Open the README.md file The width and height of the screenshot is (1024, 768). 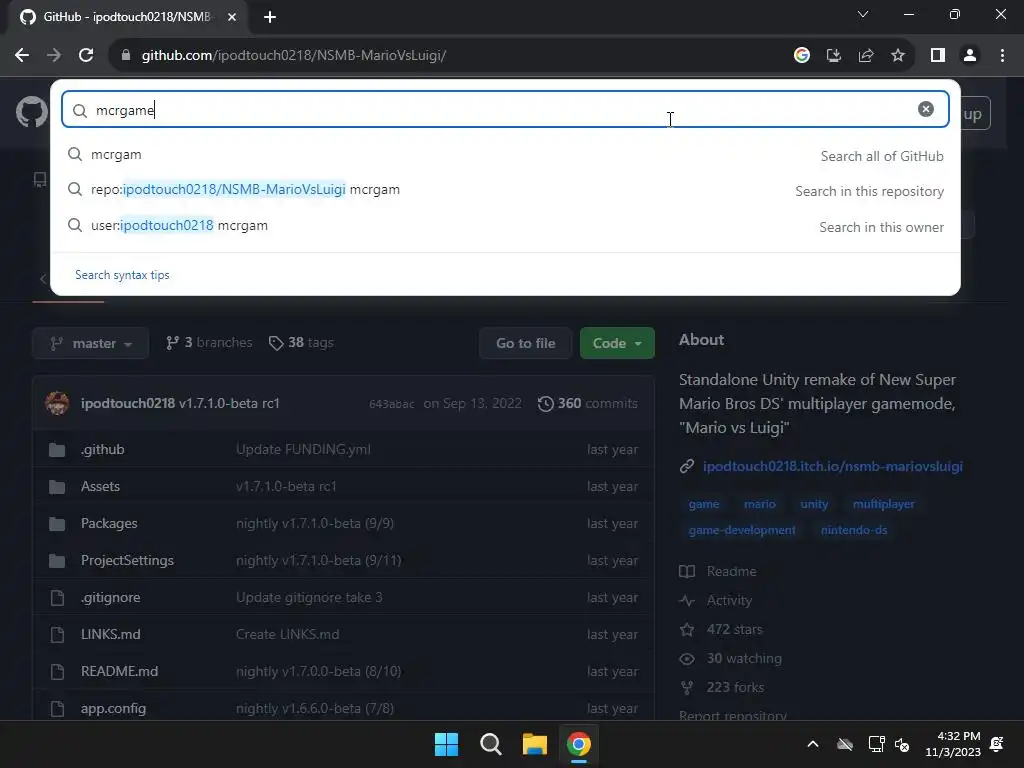120,671
